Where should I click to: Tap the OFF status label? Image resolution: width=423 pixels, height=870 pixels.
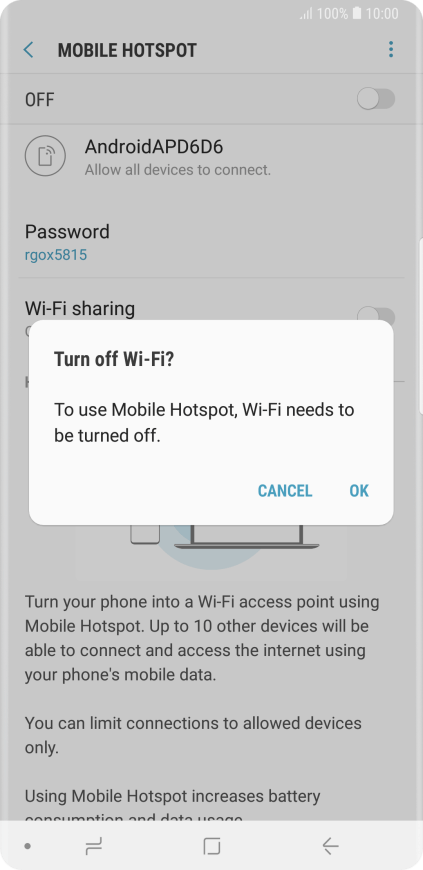tap(39, 100)
